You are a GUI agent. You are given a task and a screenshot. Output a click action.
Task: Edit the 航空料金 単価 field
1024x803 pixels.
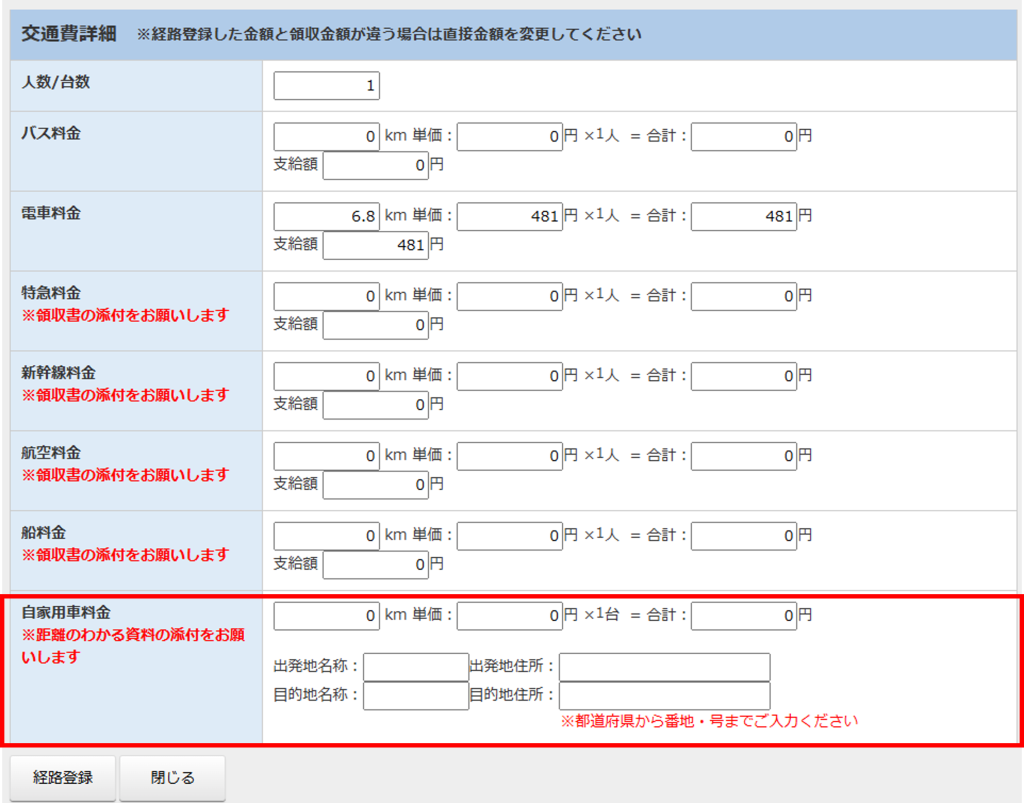coord(509,456)
